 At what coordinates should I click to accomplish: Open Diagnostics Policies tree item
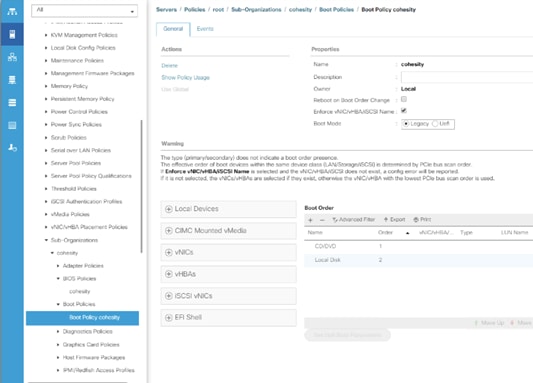tap(88, 331)
